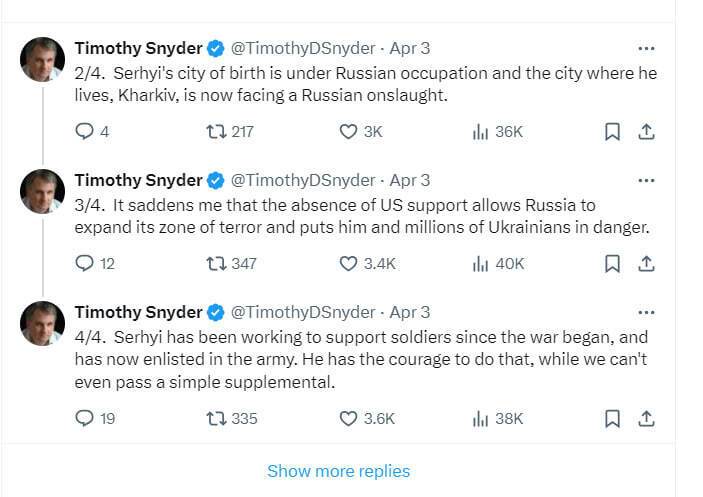Reply to the 2/4 tweet
703x497 pixels.
[85, 131]
